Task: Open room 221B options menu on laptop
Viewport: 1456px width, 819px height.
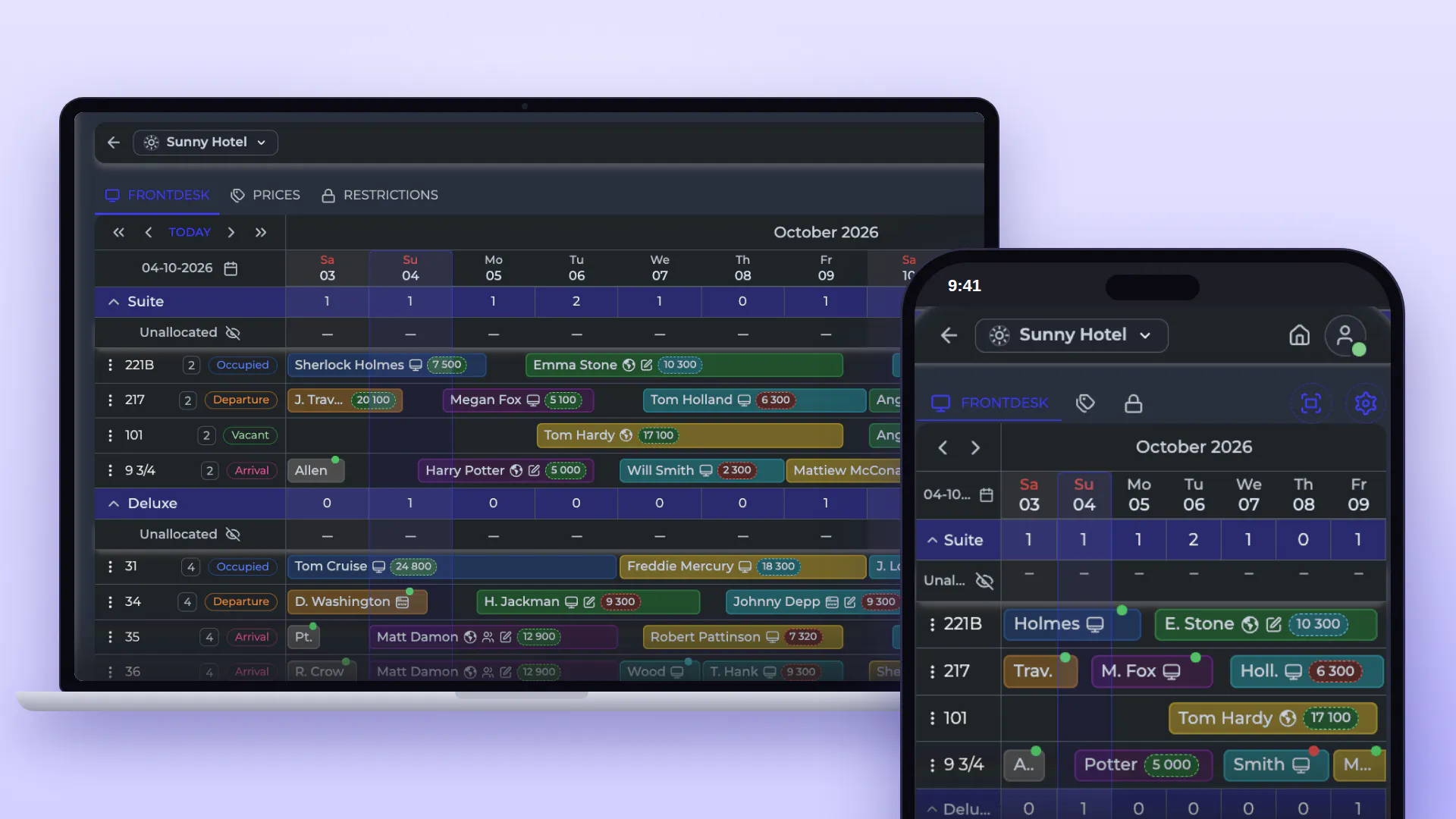Action: point(111,366)
